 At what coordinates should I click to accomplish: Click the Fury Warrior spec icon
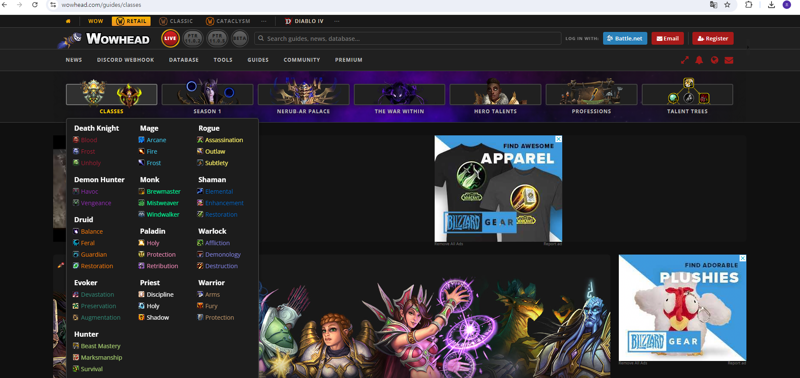[x=201, y=306]
